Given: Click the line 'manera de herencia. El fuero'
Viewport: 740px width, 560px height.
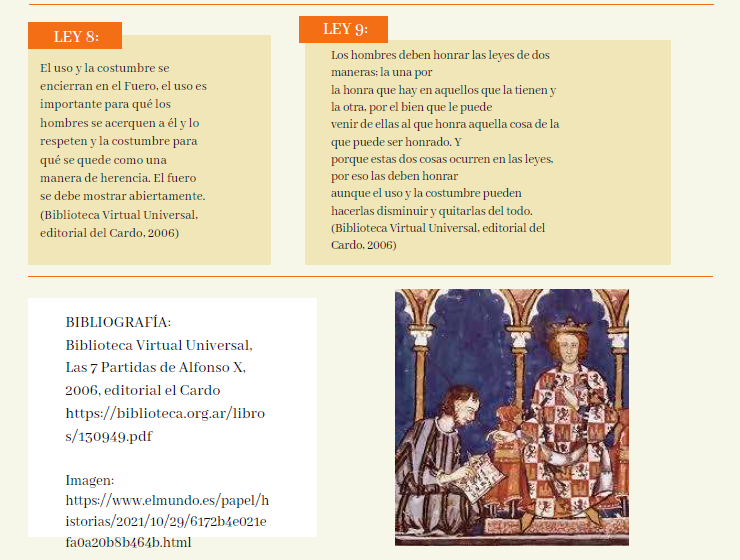Looking at the screenshot, I should (118, 178).
